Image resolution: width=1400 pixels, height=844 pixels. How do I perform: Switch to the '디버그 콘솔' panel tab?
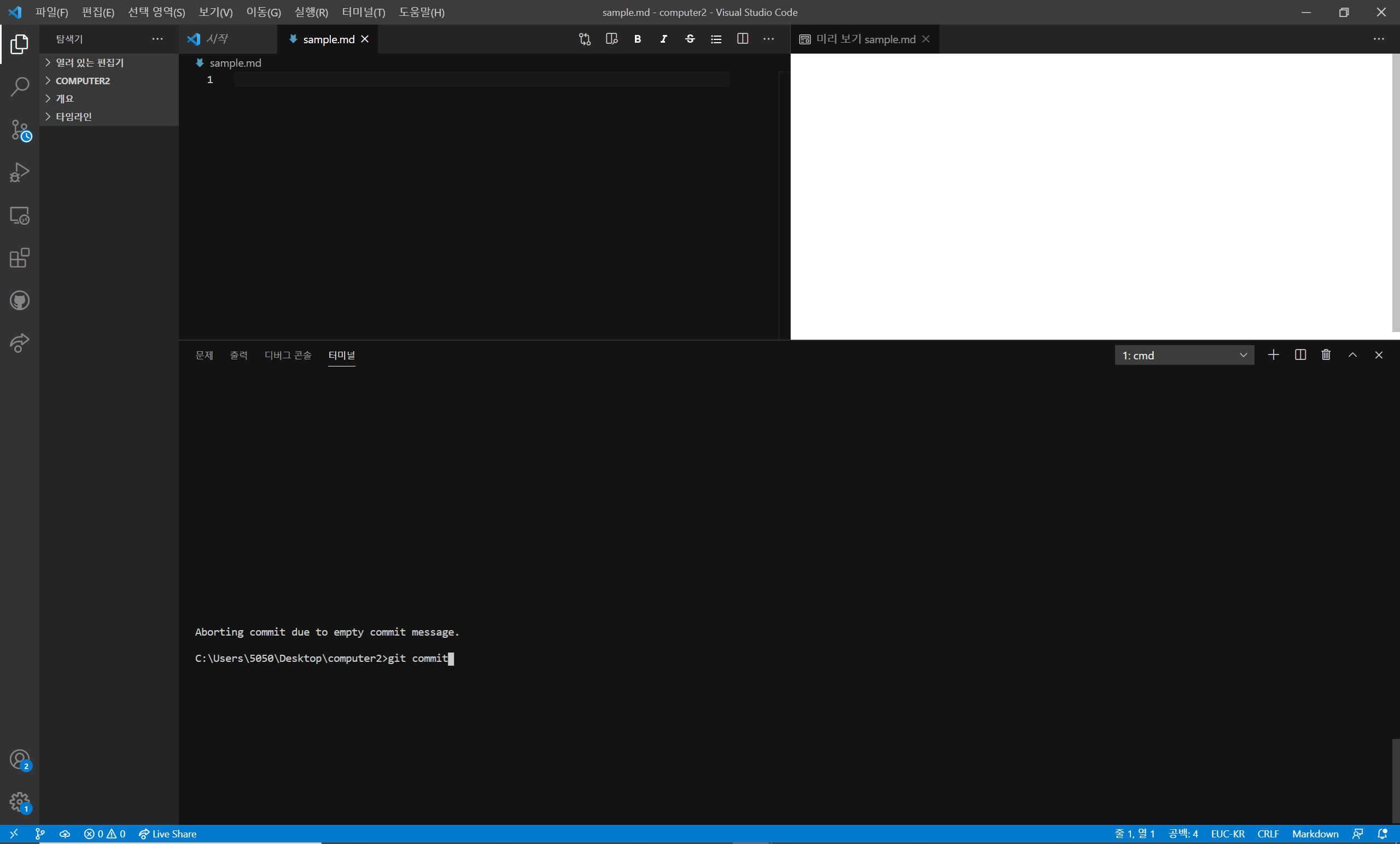(288, 355)
